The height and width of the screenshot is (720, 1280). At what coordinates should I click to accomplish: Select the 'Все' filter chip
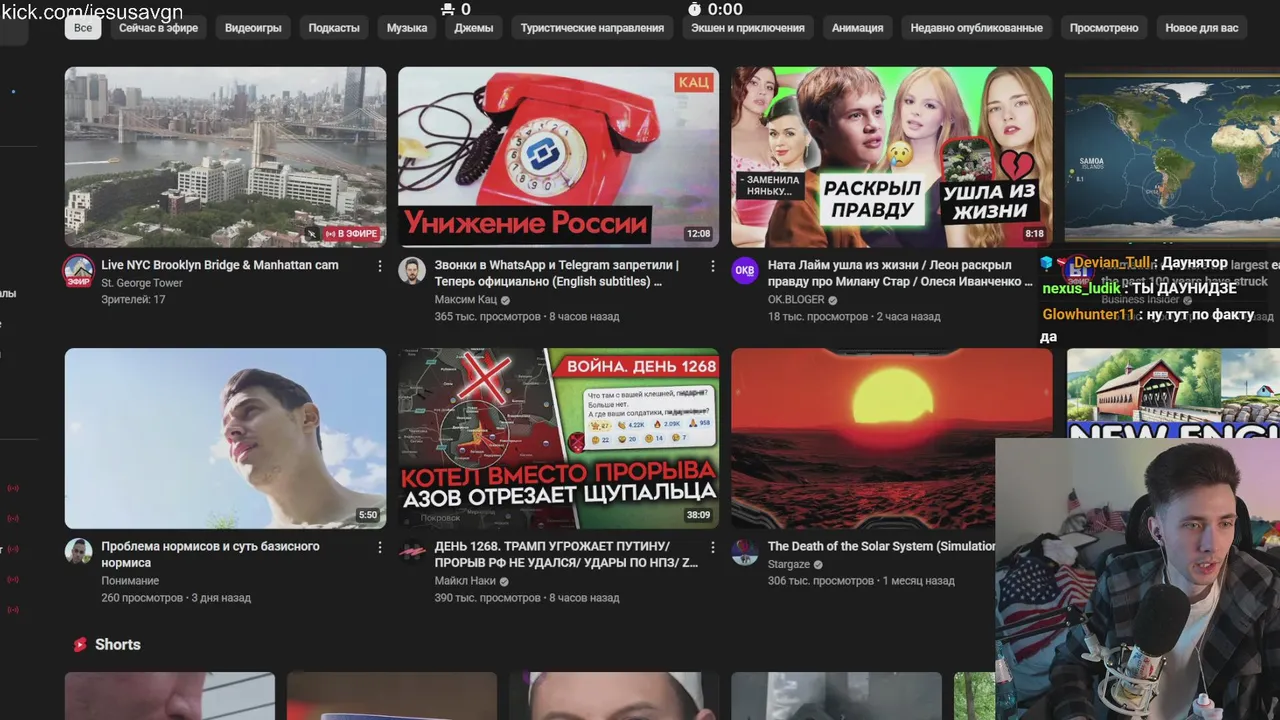pyautogui.click(x=83, y=28)
